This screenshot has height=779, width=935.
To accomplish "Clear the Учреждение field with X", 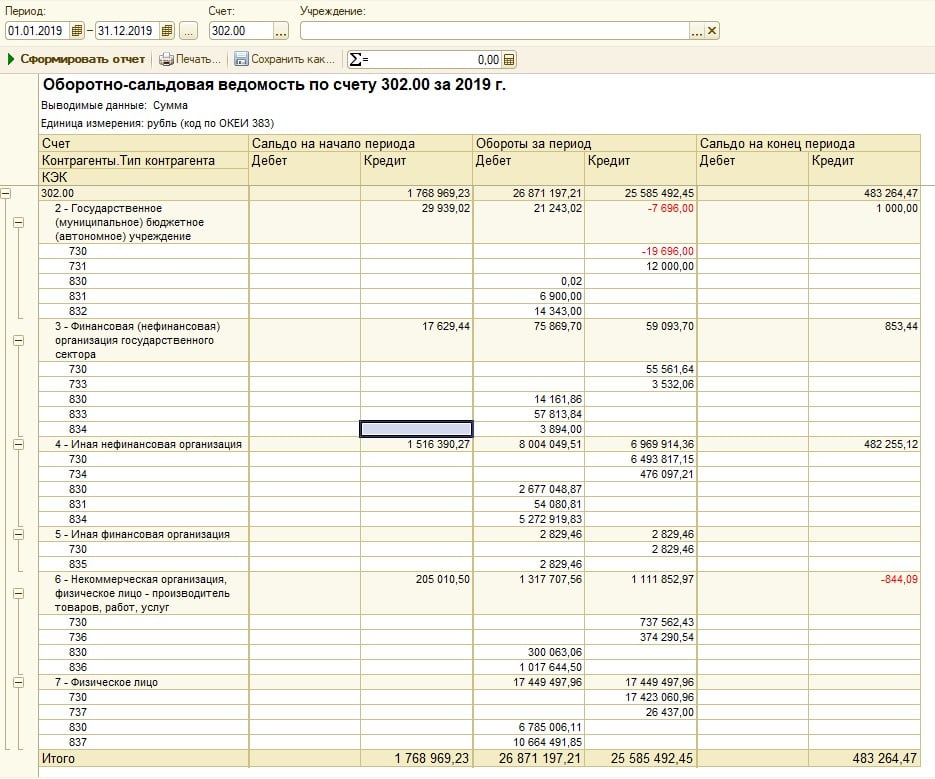I will click(x=712, y=31).
